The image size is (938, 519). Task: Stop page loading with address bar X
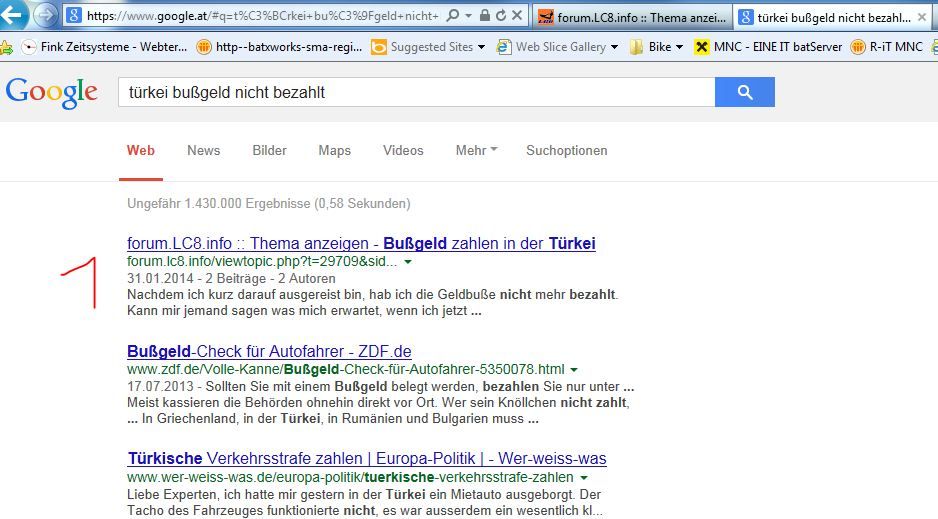coord(516,16)
